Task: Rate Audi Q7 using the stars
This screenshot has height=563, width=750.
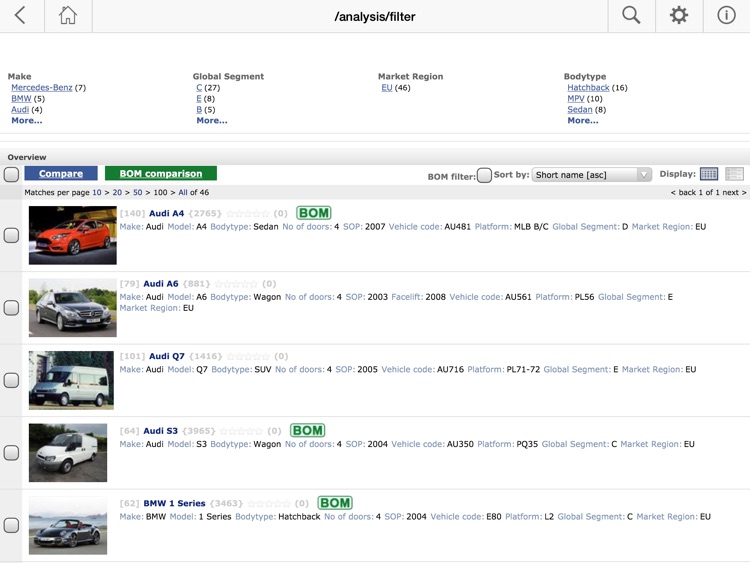Action: point(248,356)
